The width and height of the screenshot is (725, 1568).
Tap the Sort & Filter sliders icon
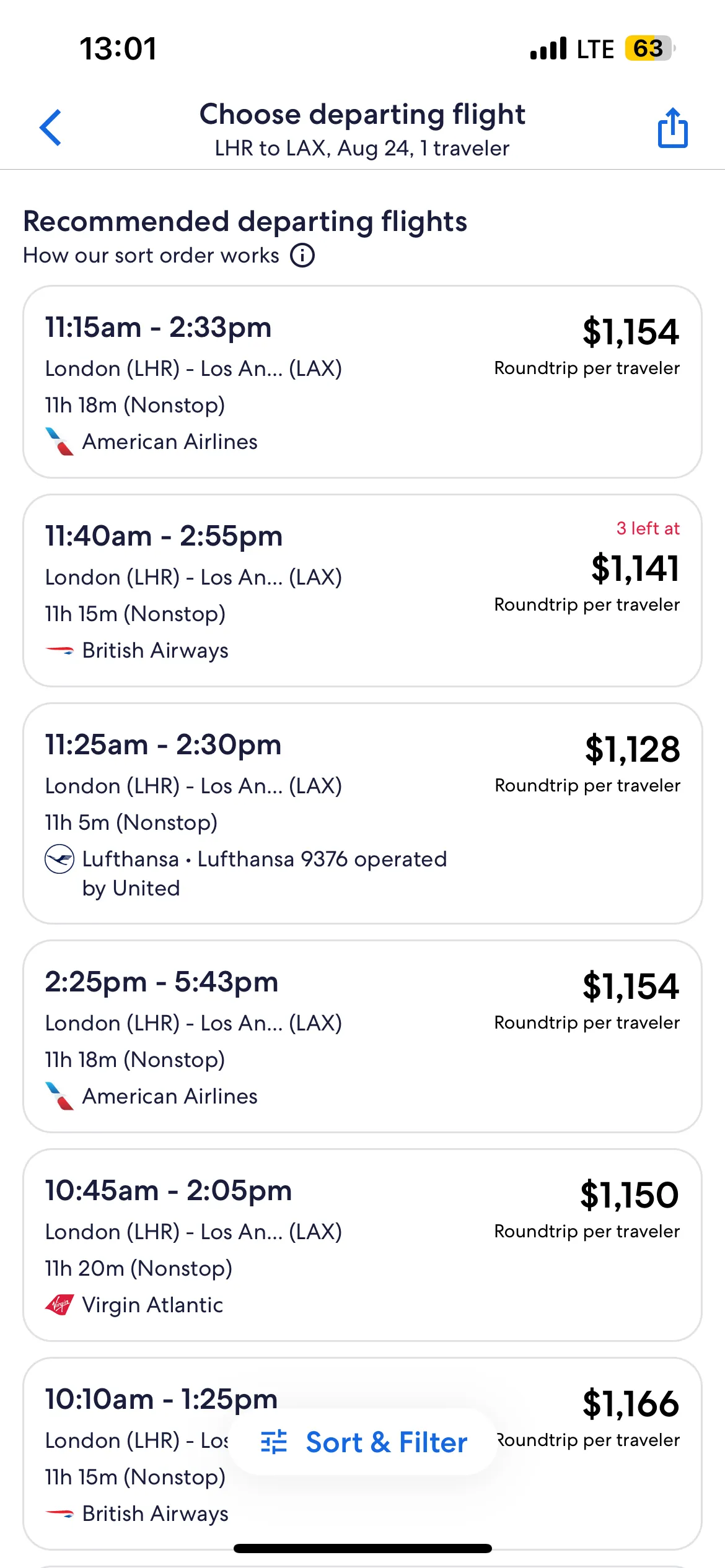tap(274, 1442)
